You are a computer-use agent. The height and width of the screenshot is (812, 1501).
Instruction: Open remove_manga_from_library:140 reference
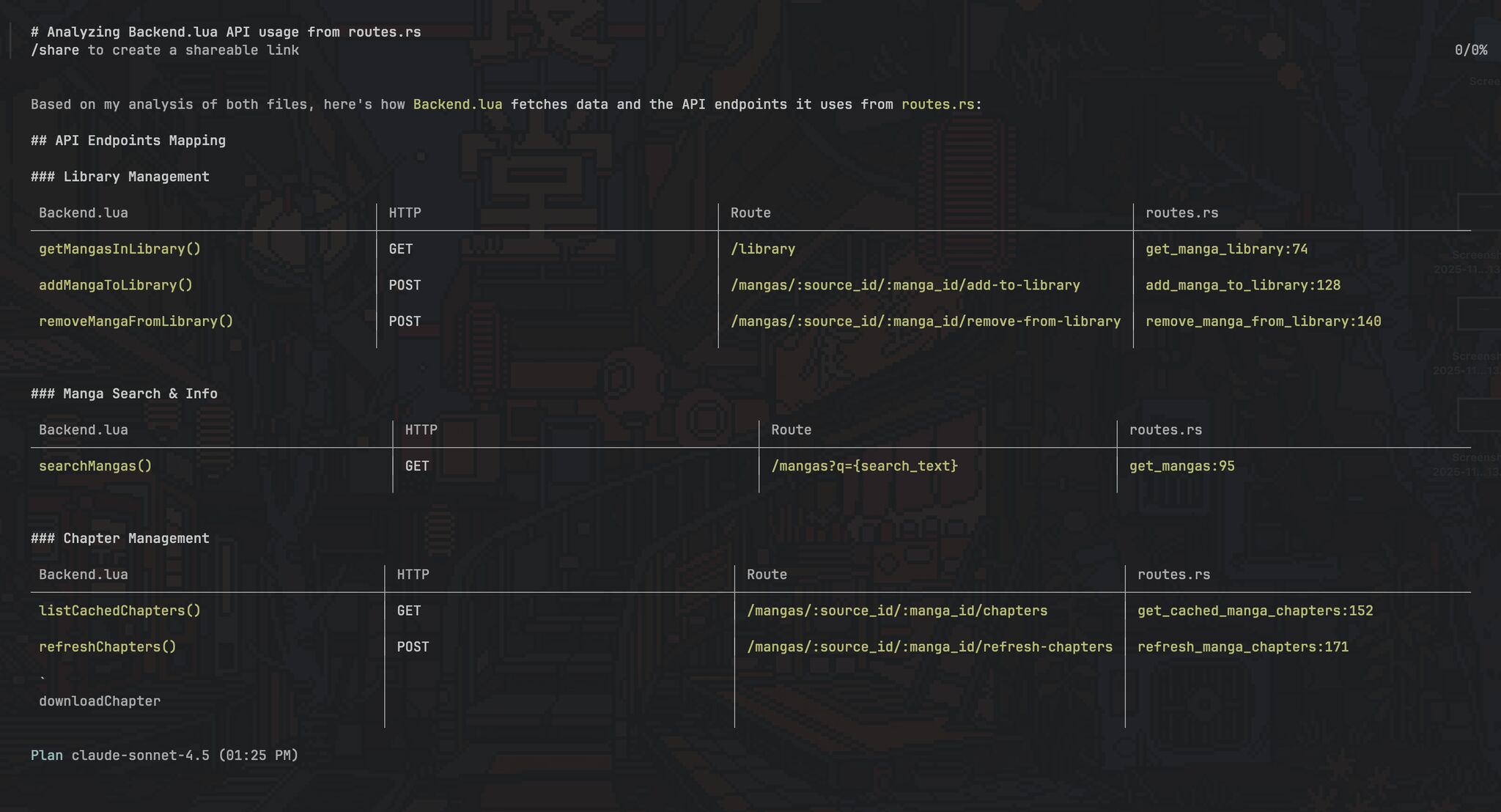1264,321
